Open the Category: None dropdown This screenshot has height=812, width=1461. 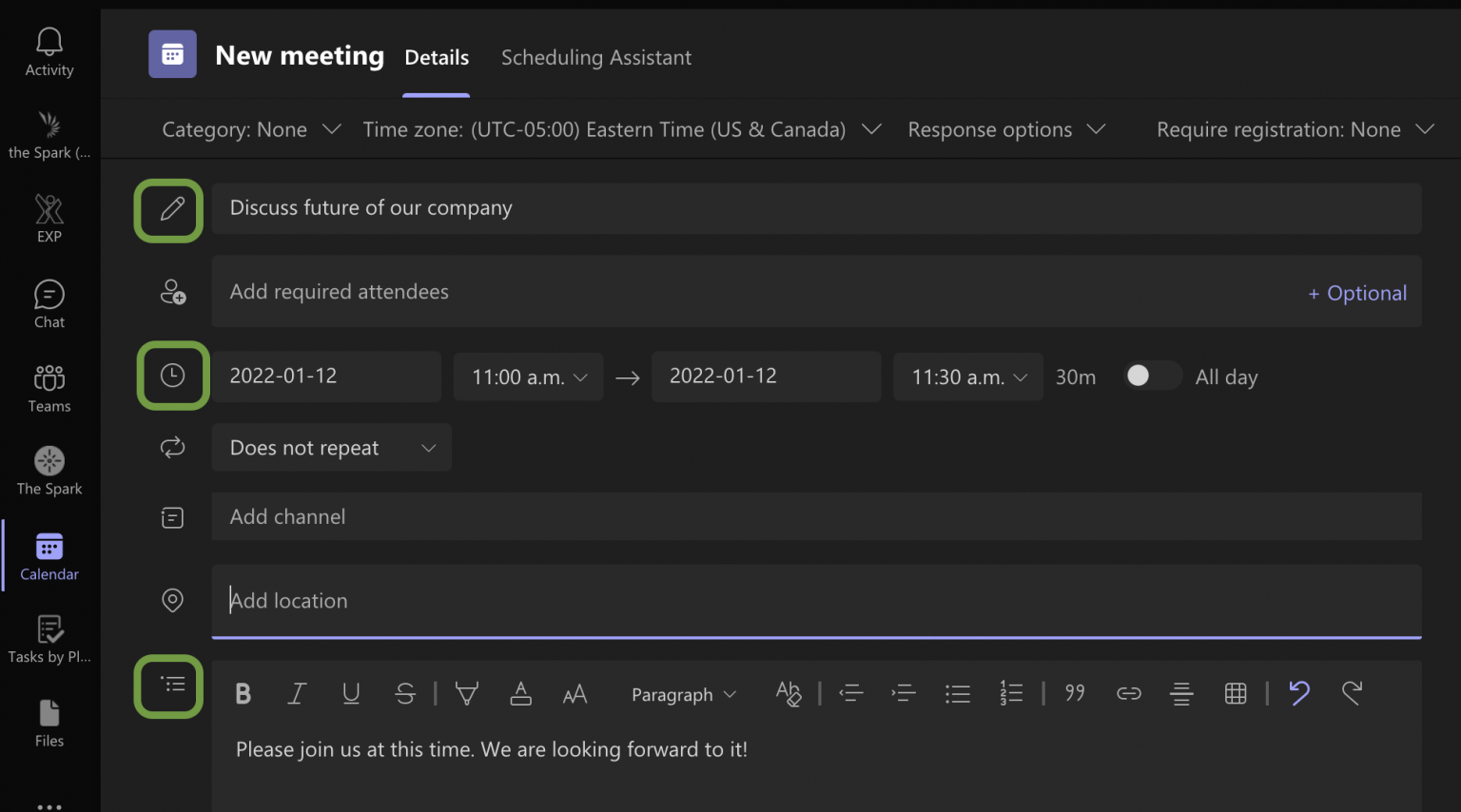(251, 129)
